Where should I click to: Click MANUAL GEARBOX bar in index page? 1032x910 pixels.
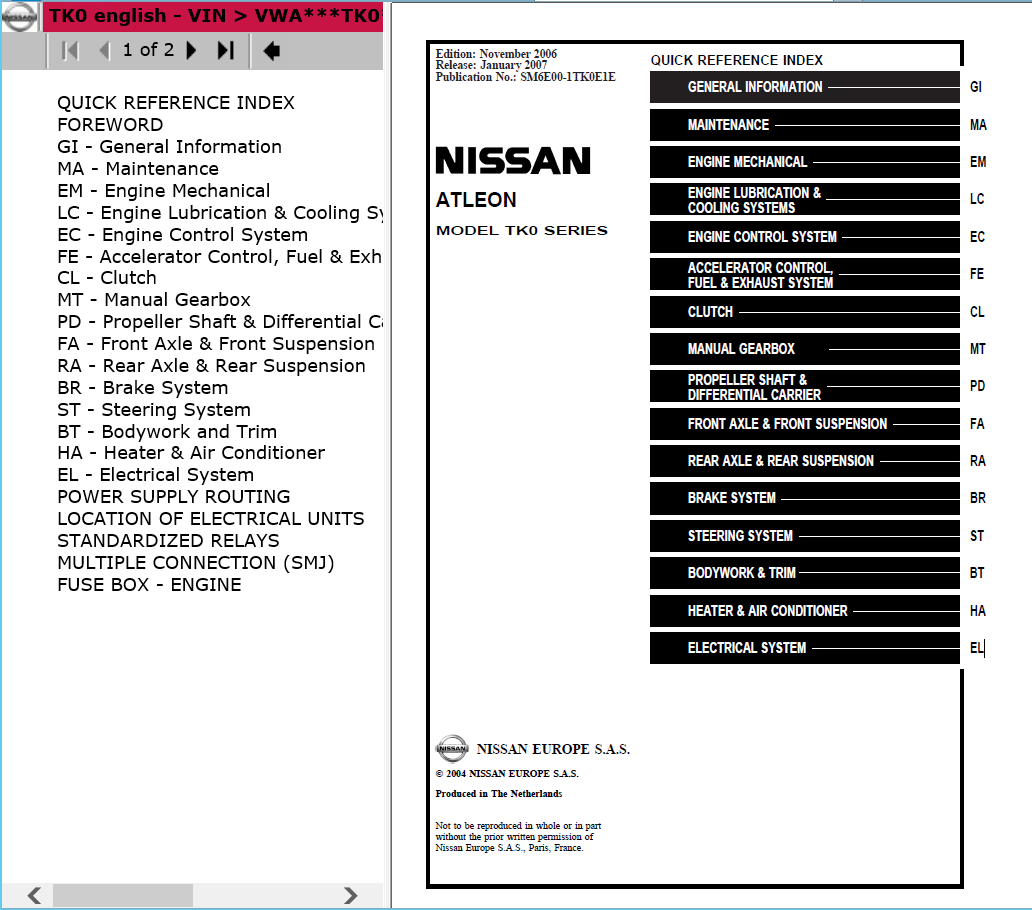coord(804,349)
